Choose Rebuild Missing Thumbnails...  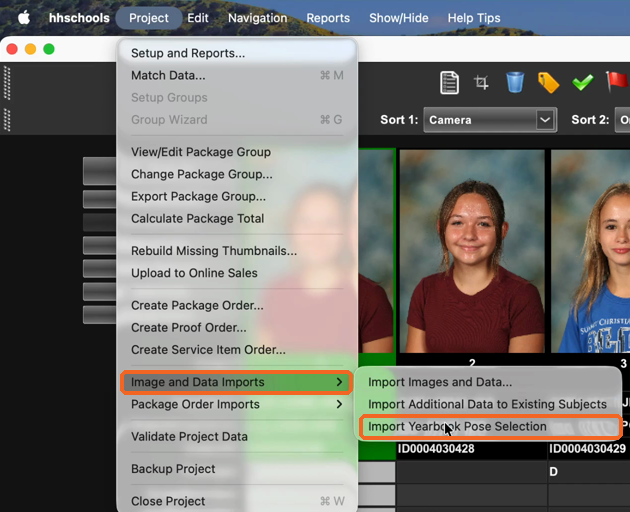coord(237,251)
